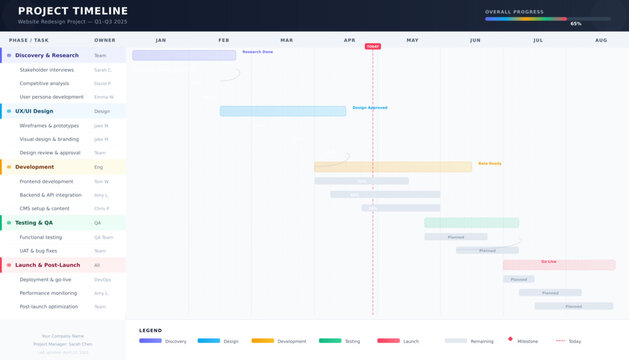Click the JAN month header
This screenshot has width=629, height=360.
click(161, 40)
